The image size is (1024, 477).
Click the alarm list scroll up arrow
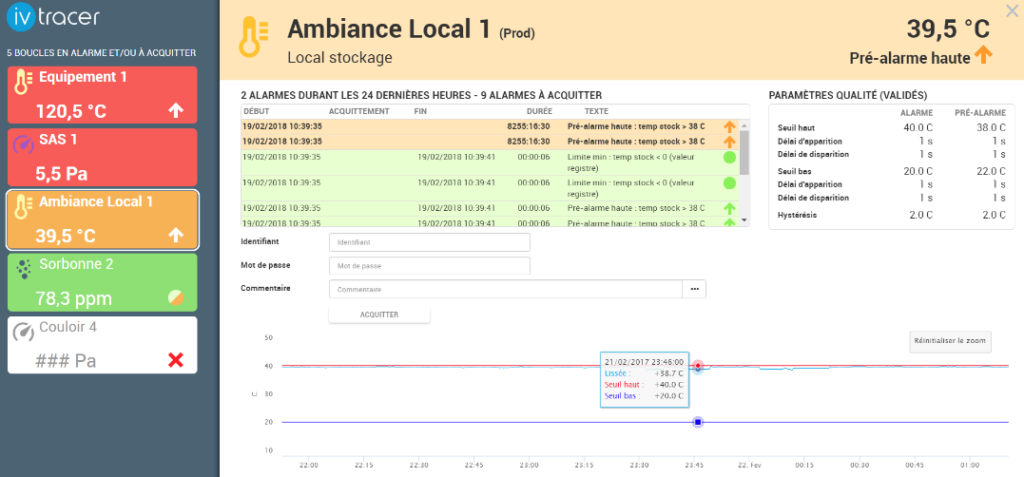(x=744, y=124)
